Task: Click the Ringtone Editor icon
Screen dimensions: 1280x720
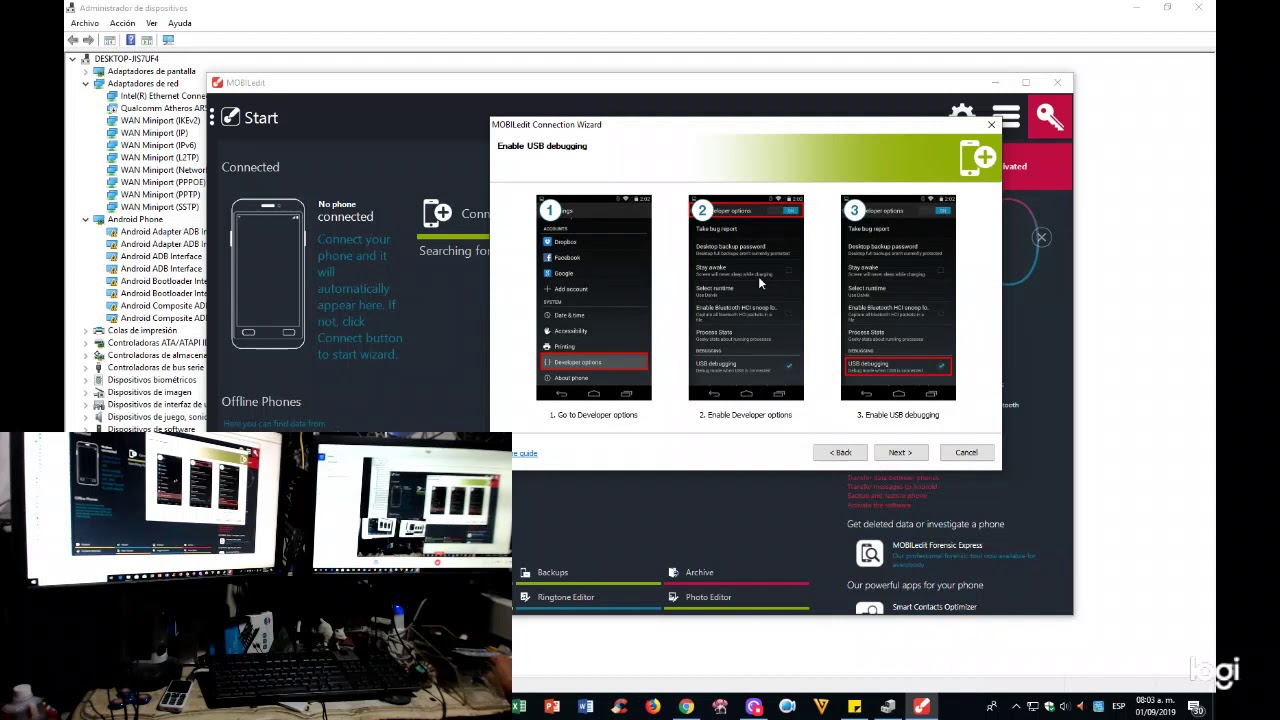Action: click(526, 597)
